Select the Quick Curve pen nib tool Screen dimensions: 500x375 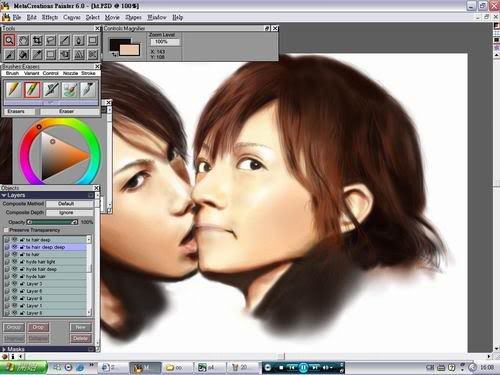coord(79,41)
